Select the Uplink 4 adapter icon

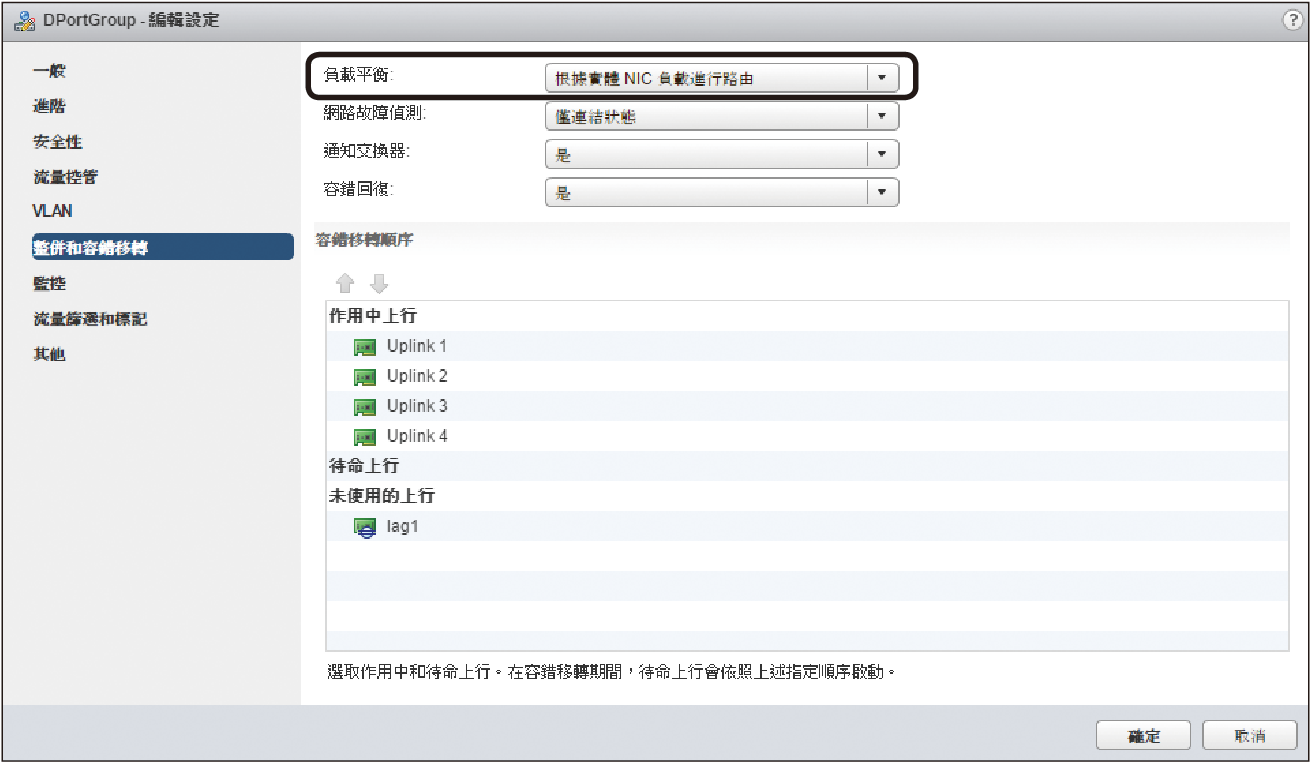(x=365, y=438)
